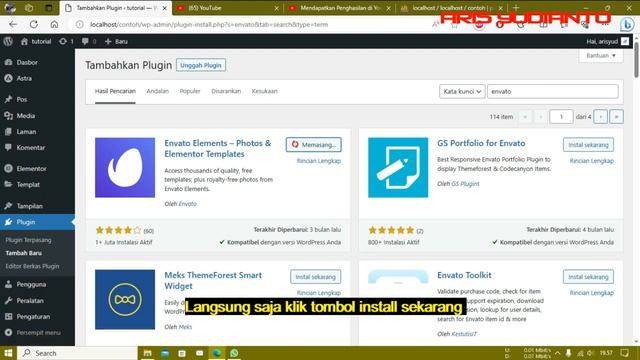Image resolution: width=640 pixels, height=360 pixels.
Task: Click the current page number field
Action: coord(561,117)
